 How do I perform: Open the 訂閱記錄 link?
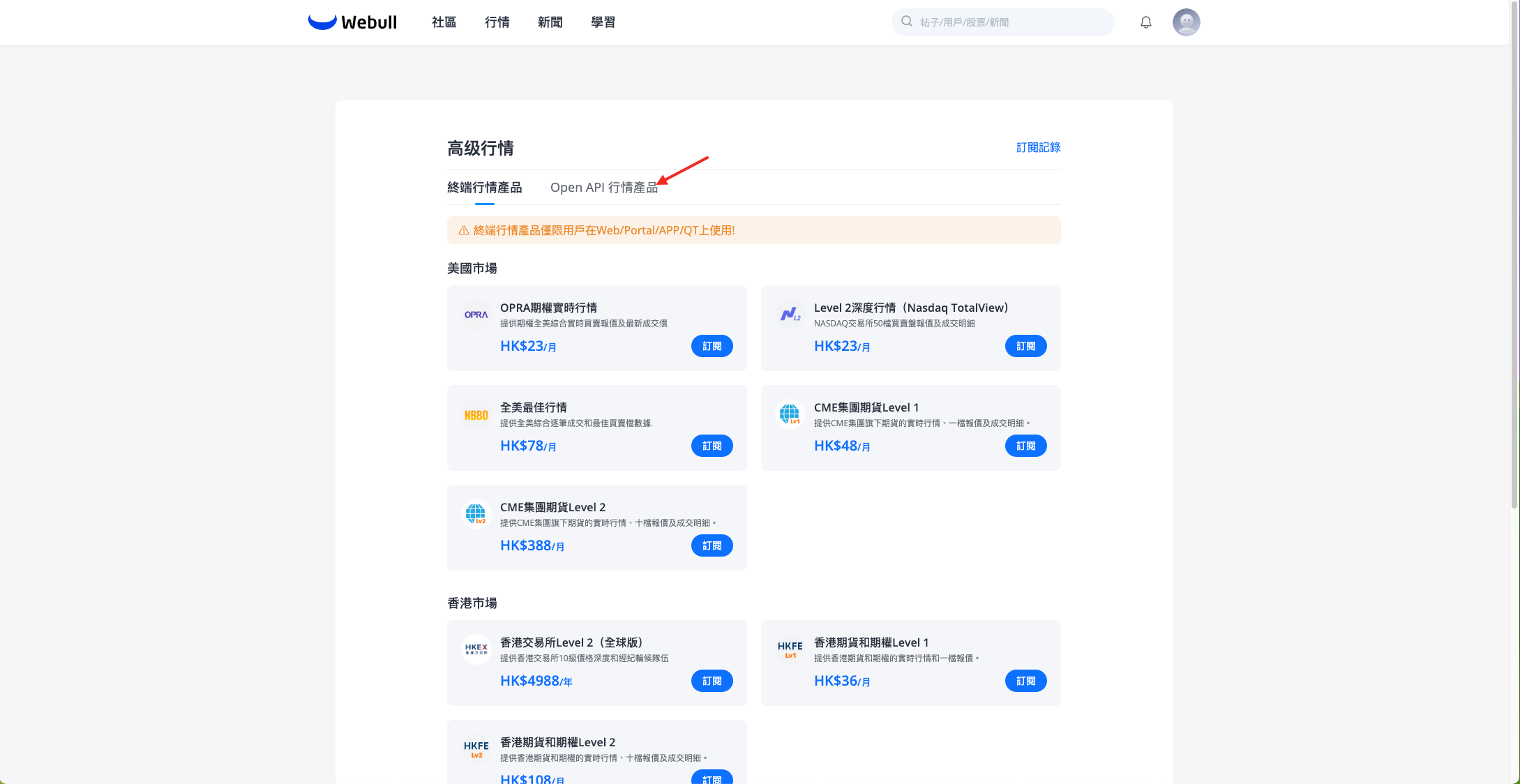[x=1038, y=147]
